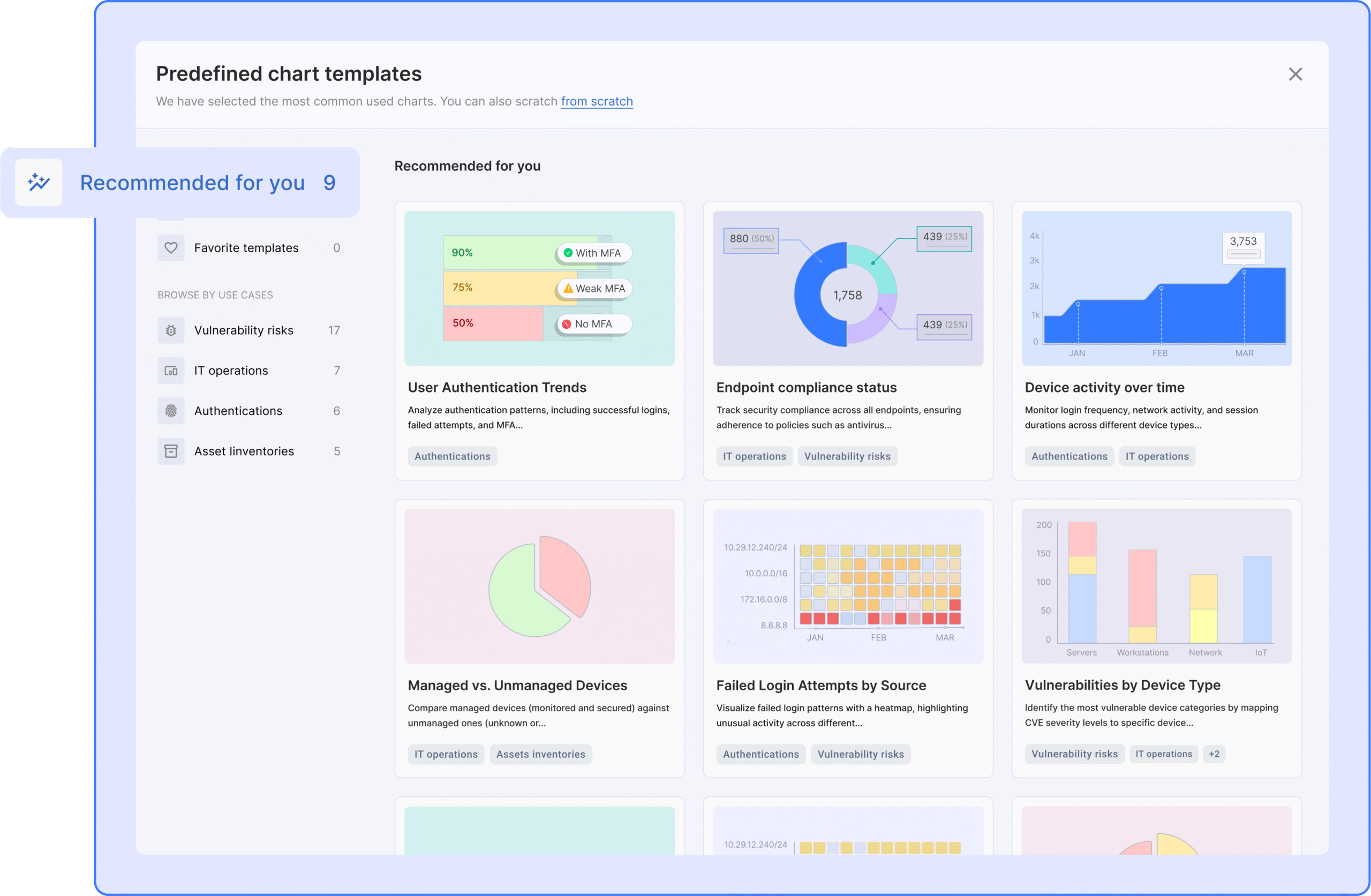The width and height of the screenshot is (1371, 896).
Task: Open Failed Login Attempts heatmap preview
Action: click(848, 586)
